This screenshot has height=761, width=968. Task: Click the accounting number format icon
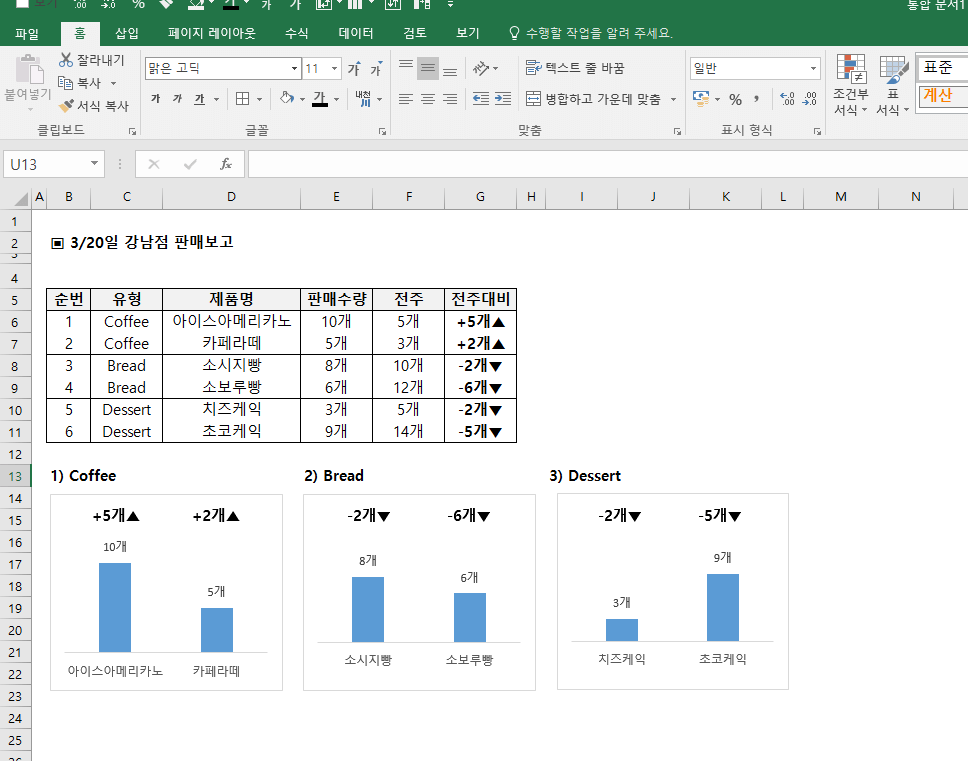pyautogui.click(x=701, y=99)
